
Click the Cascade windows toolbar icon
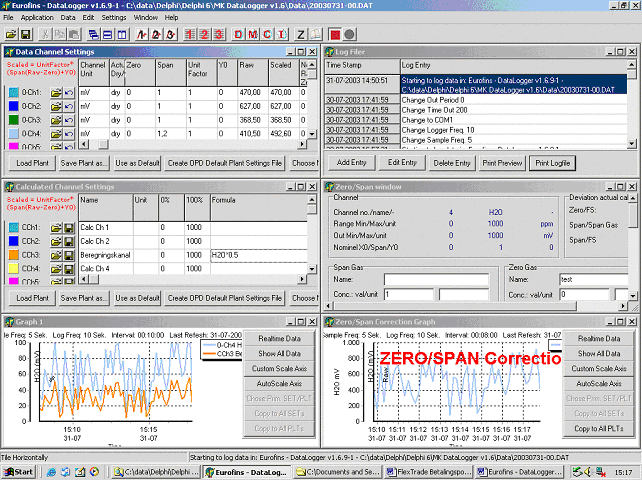(93, 34)
